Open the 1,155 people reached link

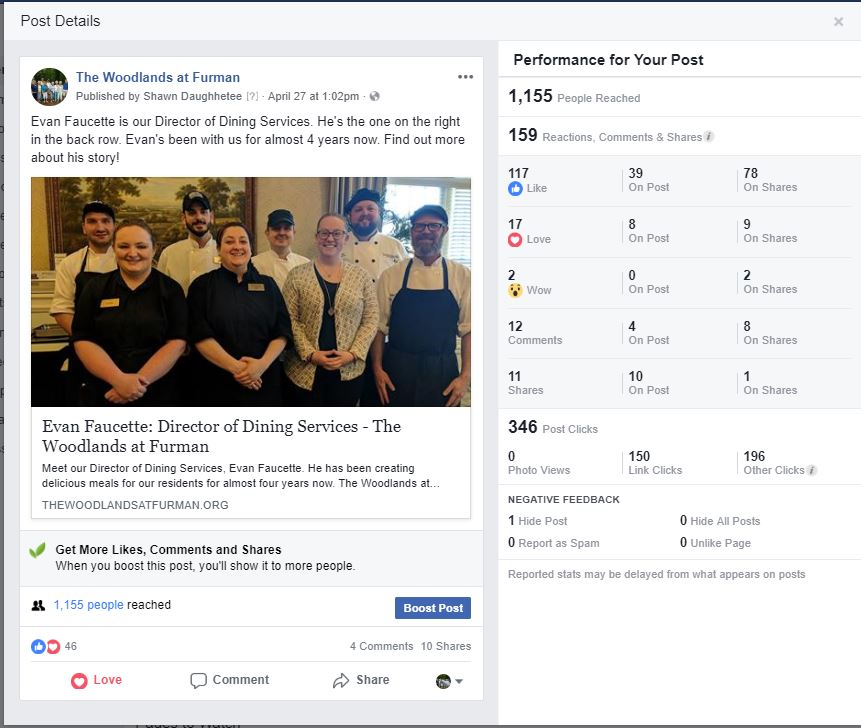click(x=88, y=604)
